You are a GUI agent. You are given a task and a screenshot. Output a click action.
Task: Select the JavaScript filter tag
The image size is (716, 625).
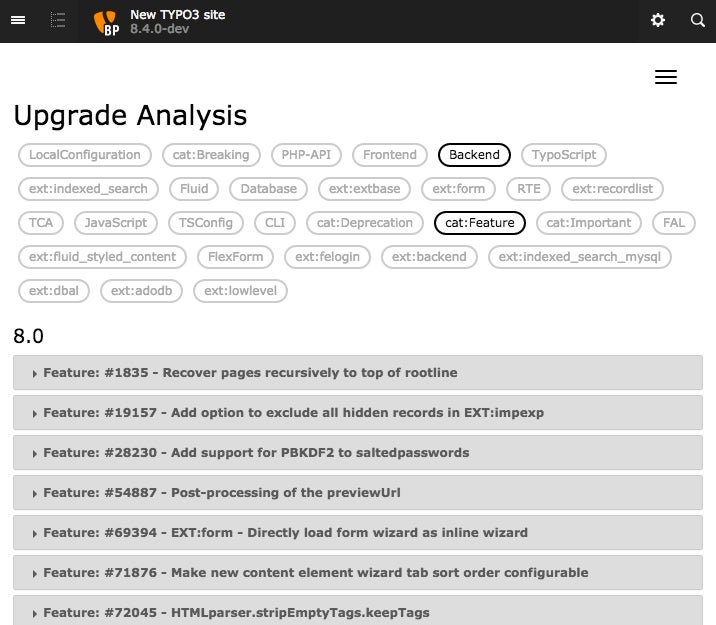click(116, 223)
